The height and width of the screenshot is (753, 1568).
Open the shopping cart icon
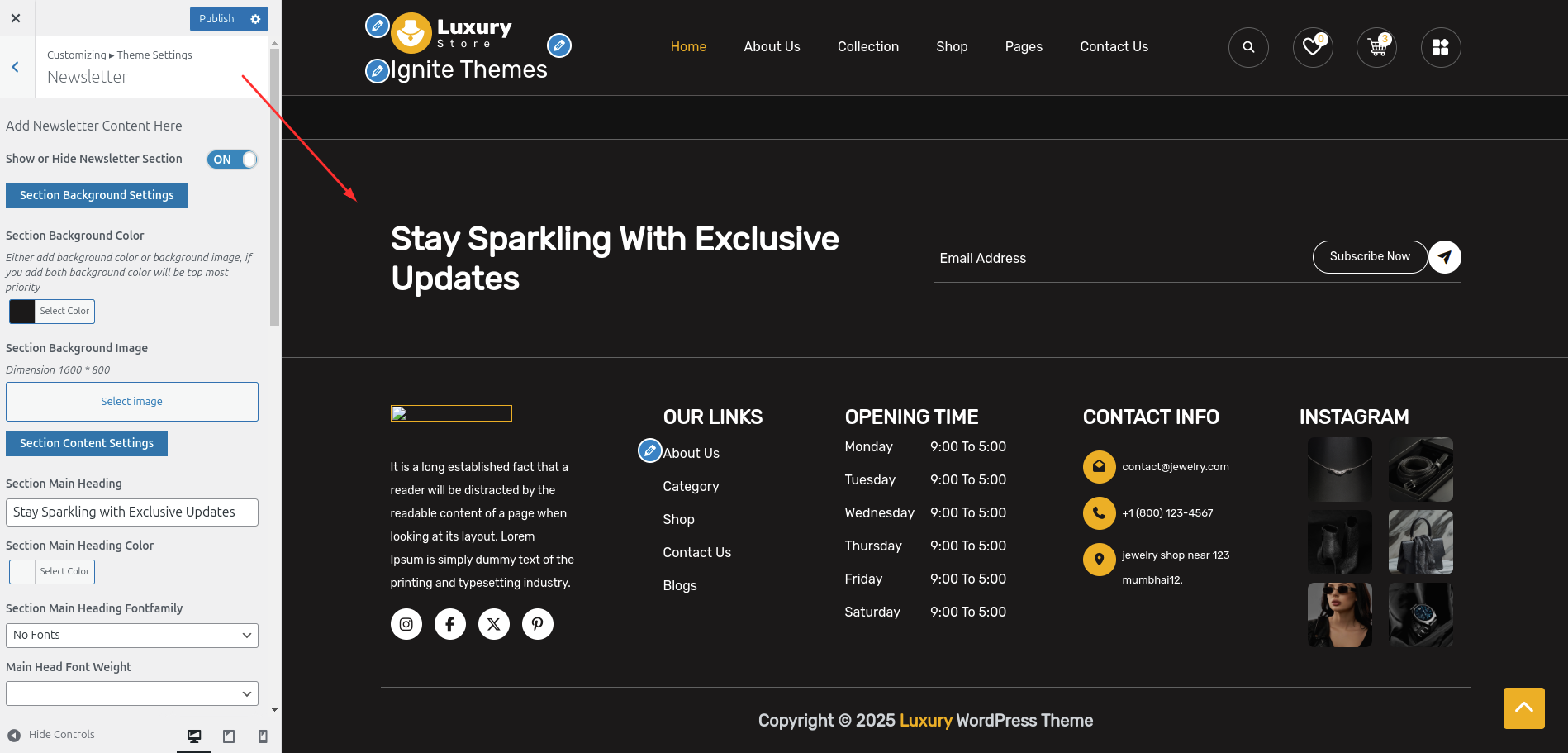(x=1376, y=47)
